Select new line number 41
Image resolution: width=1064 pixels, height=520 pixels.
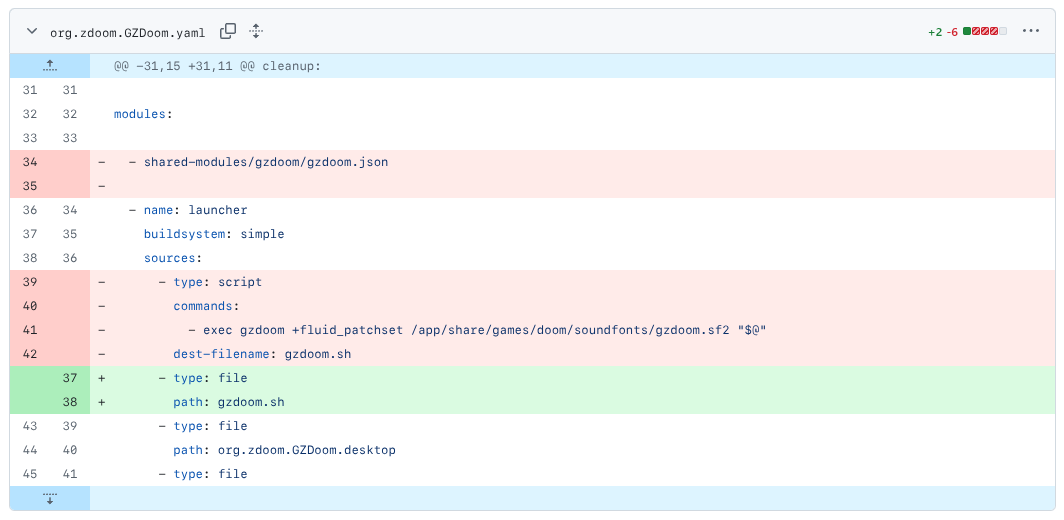70,474
